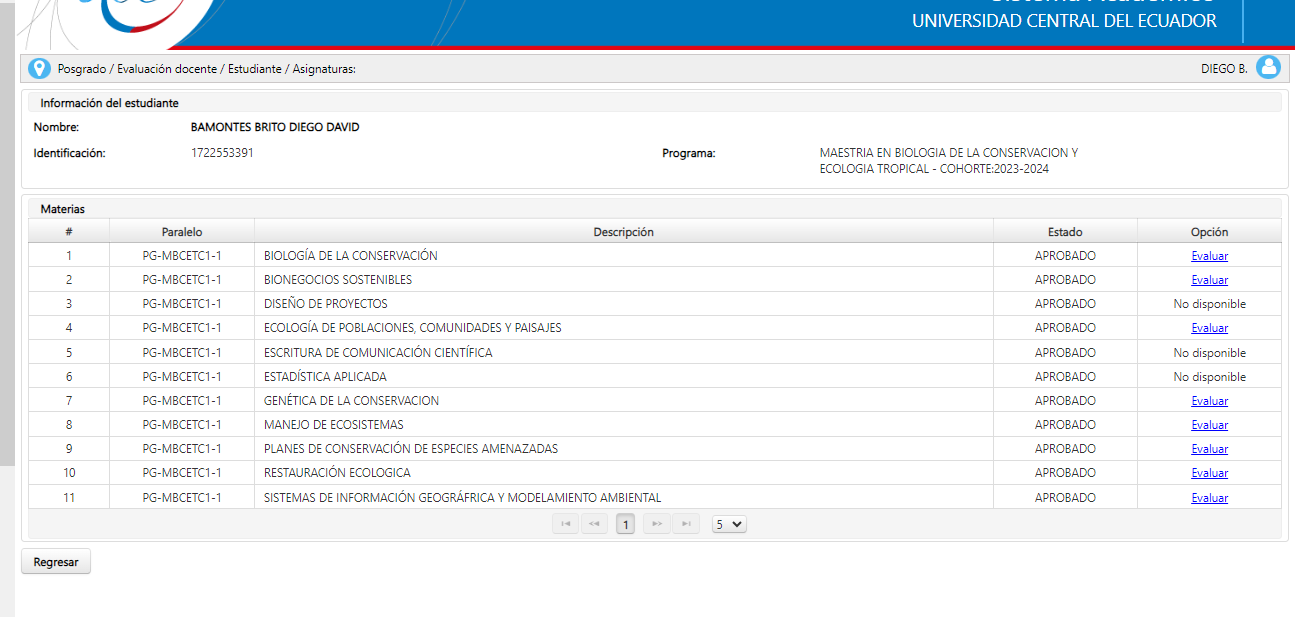Click row number 7 cell
Image resolution: width=1295 pixels, height=617 pixels.
pyautogui.click(x=69, y=401)
